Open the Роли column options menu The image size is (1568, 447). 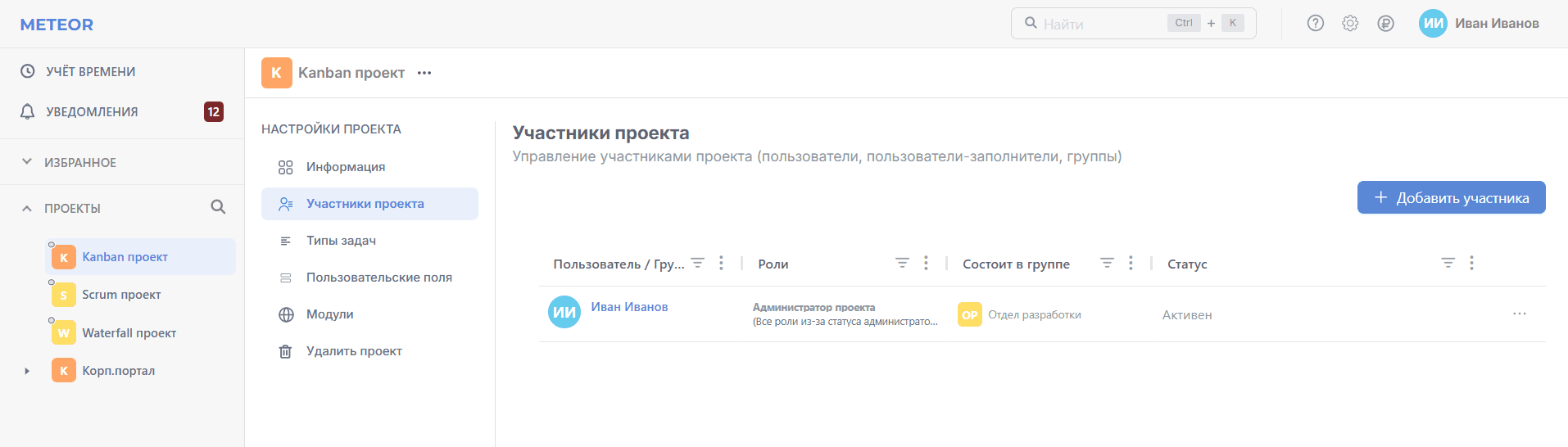pyautogui.click(x=926, y=263)
